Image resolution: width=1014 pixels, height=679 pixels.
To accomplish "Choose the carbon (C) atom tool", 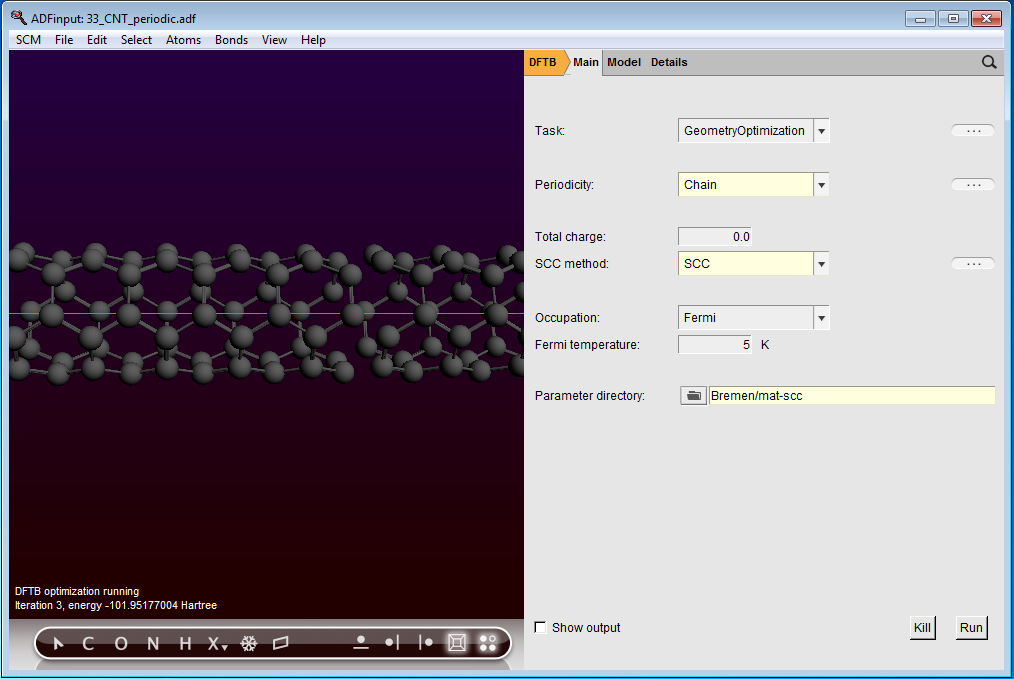I will pos(89,643).
